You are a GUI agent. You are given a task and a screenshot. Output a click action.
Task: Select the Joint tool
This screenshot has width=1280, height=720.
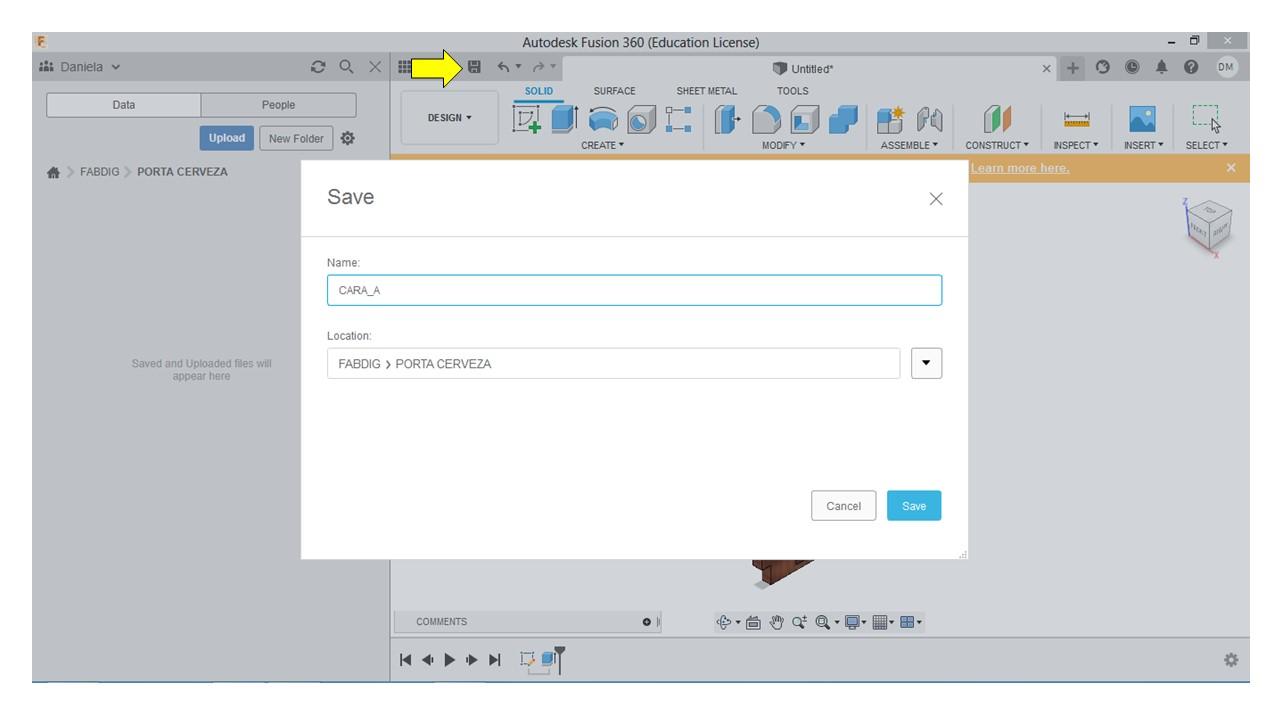click(x=930, y=120)
